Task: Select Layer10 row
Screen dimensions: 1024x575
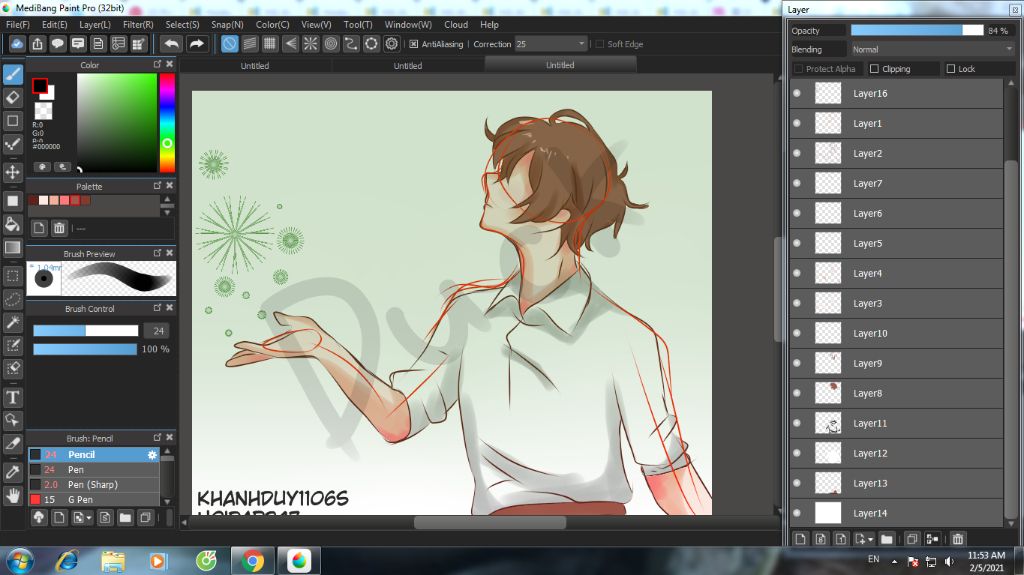Action: (x=896, y=333)
